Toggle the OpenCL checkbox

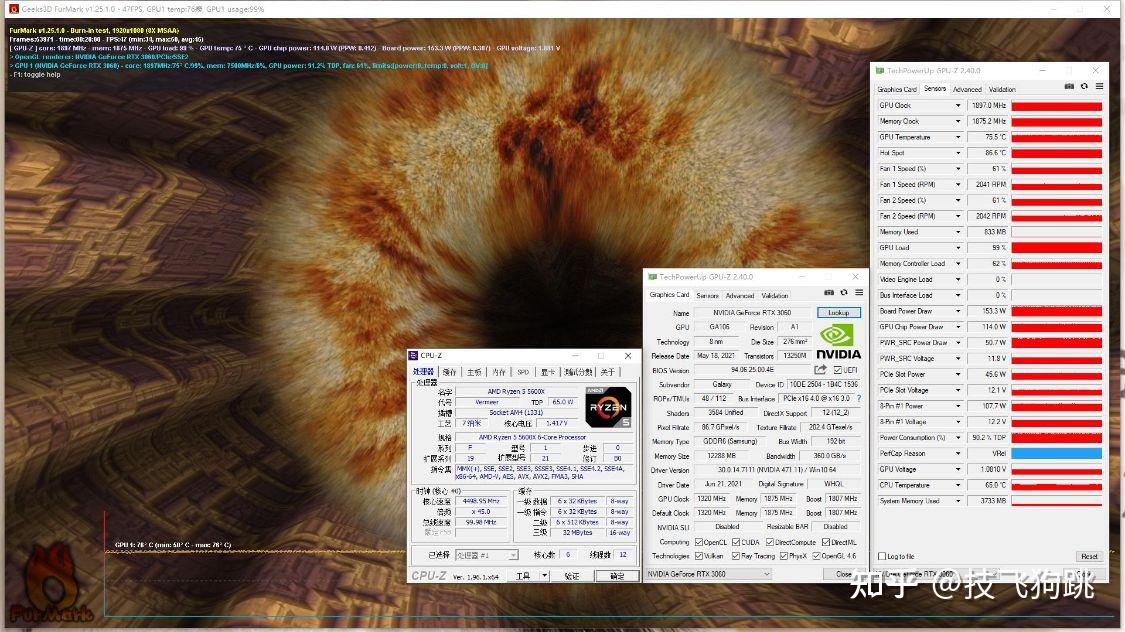pyautogui.click(x=699, y=542)
